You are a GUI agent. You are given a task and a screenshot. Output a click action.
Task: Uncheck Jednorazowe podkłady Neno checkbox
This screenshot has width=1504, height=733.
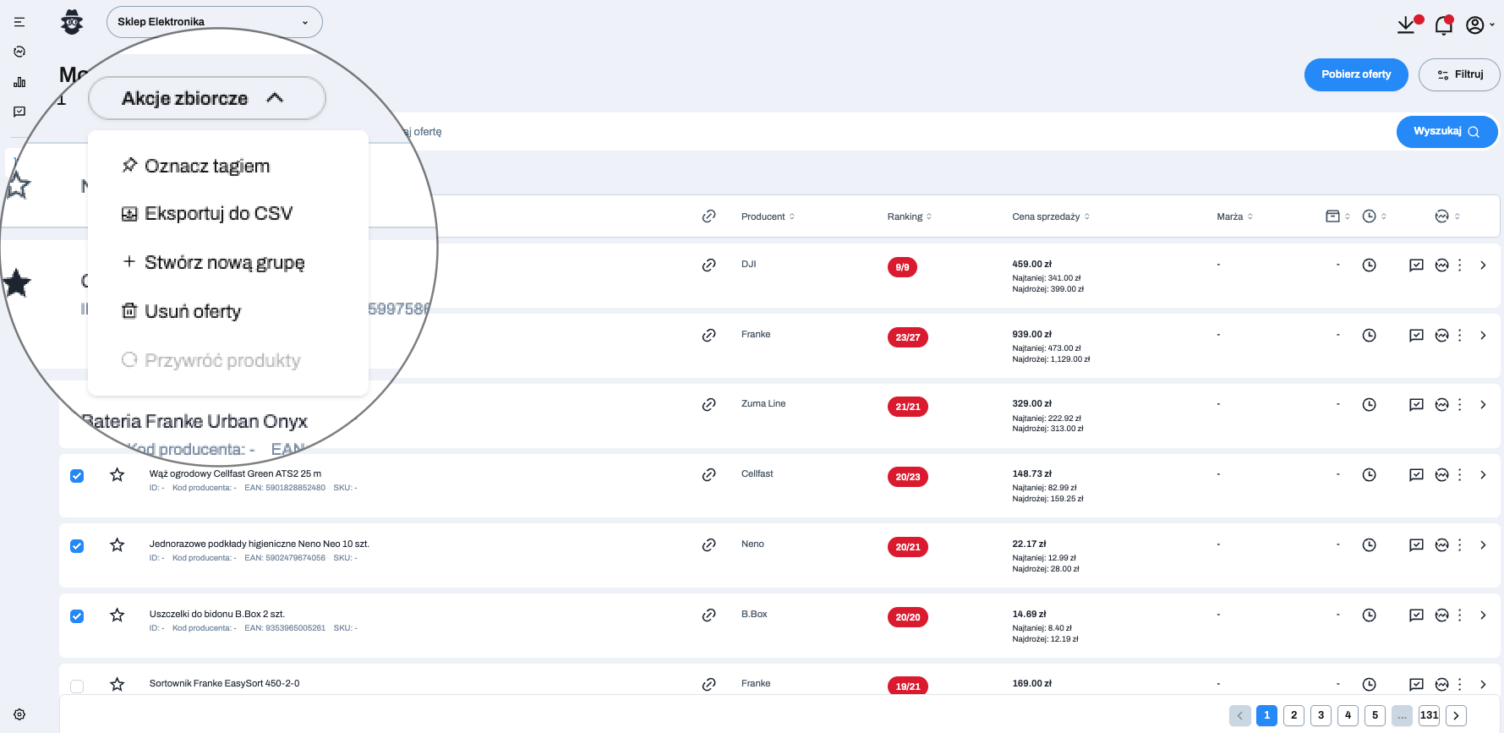tap(77, 546)
